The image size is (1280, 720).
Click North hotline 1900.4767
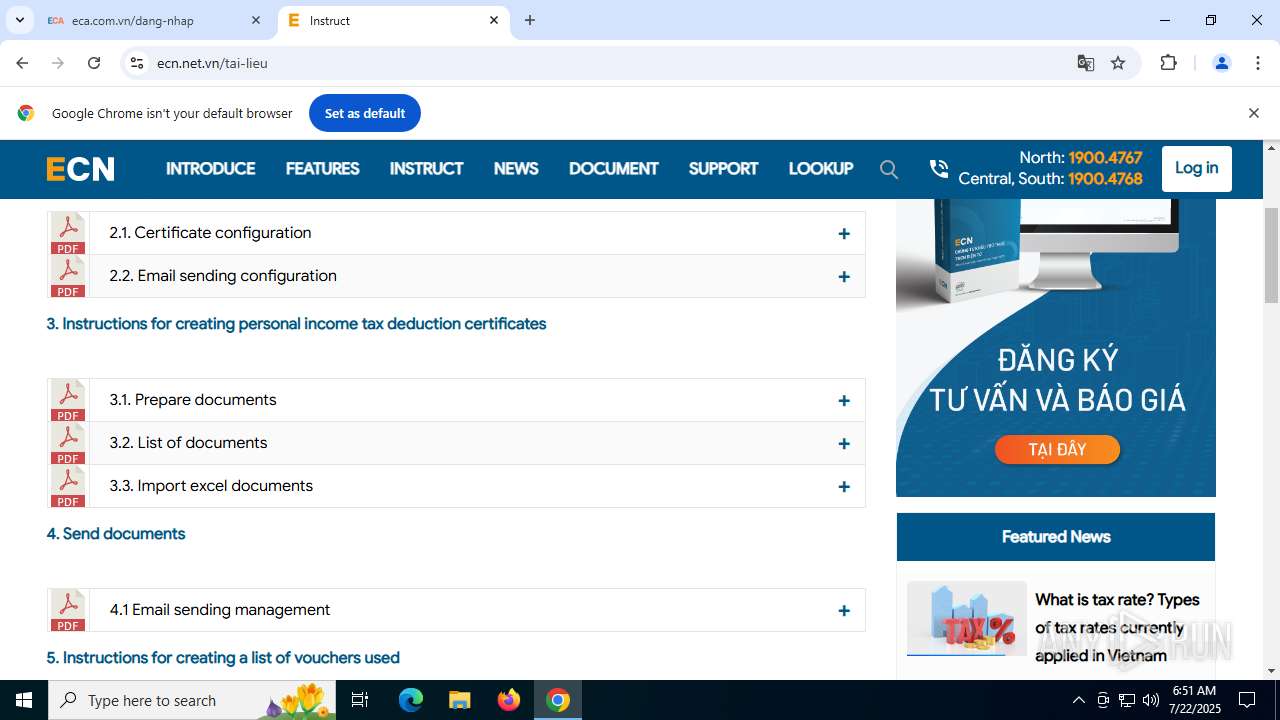[1105, 158]
